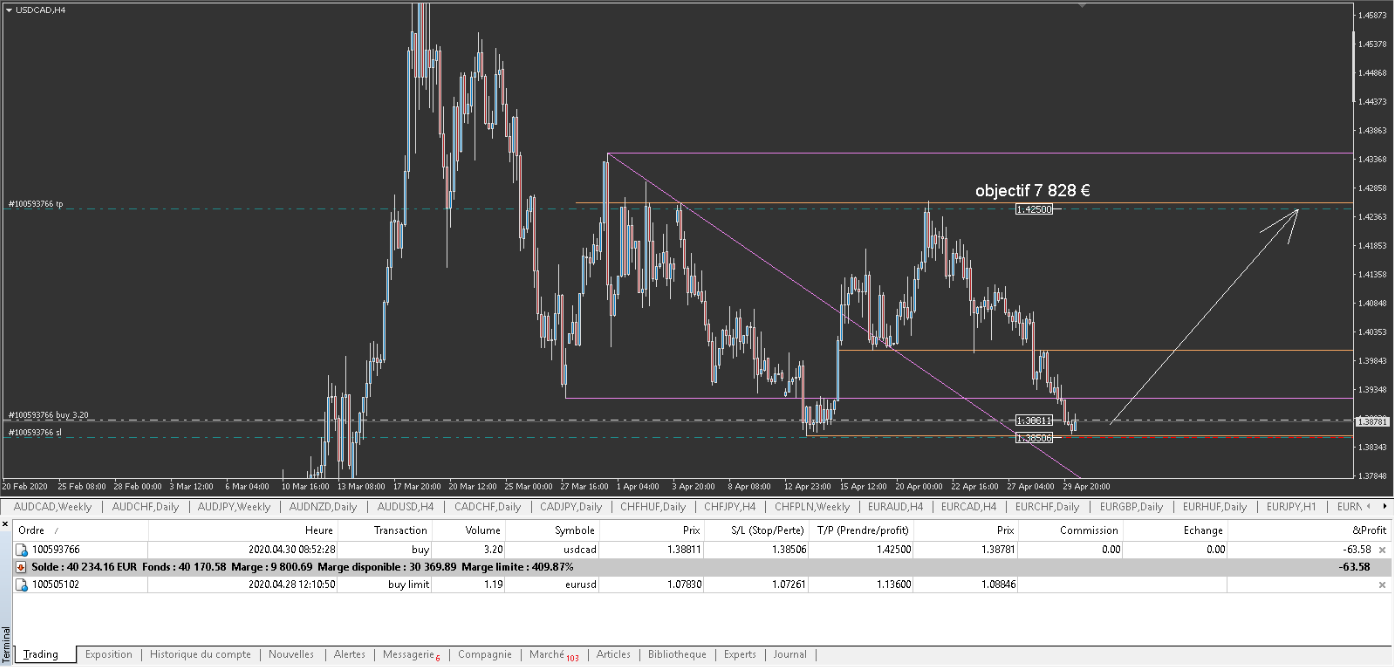This screenshot has width=1394, height=667.
Task: Switch to the EURCHF,Daily chart tab
Action: tap(1048, 507)
